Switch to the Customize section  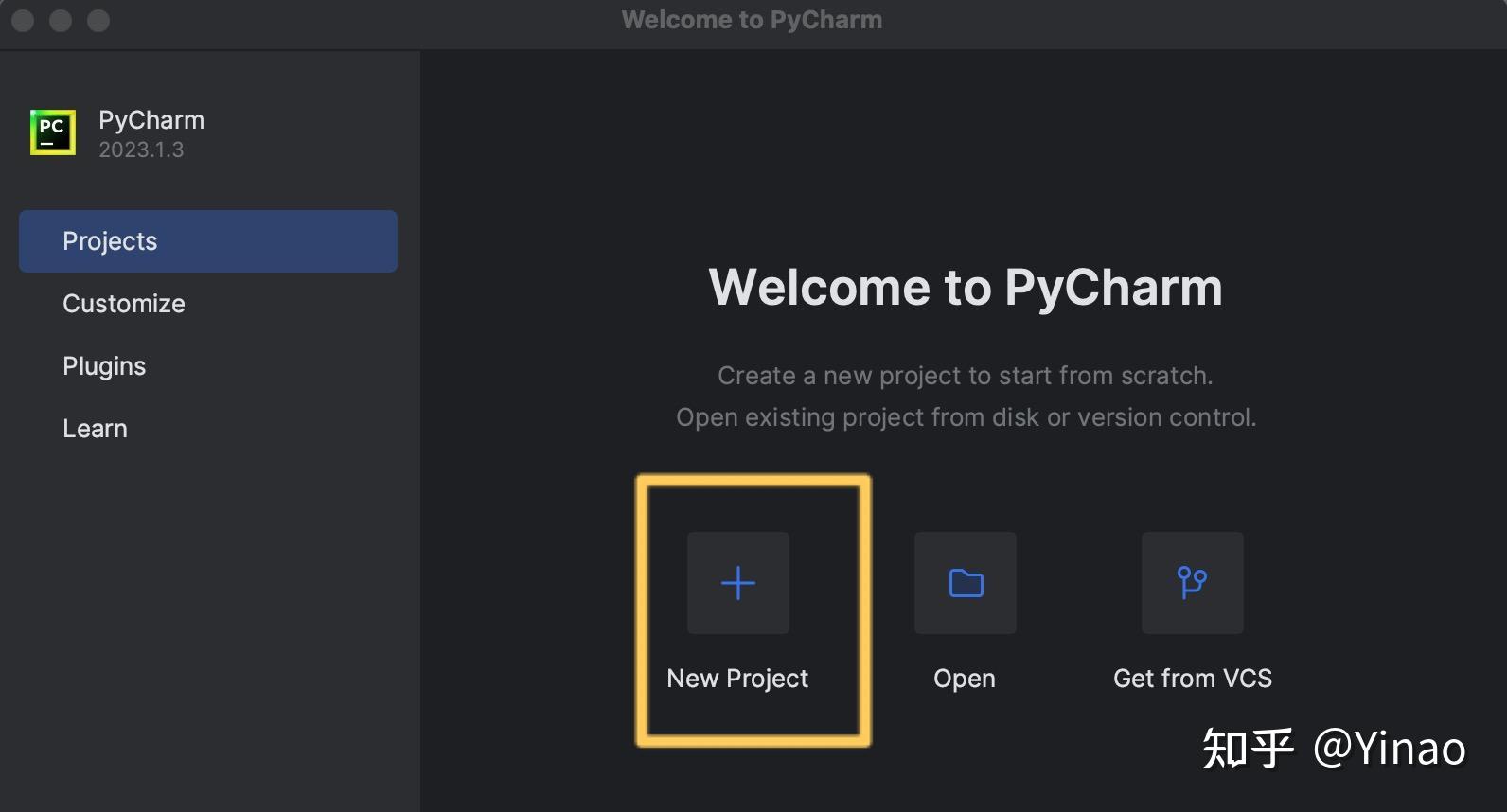124,304
